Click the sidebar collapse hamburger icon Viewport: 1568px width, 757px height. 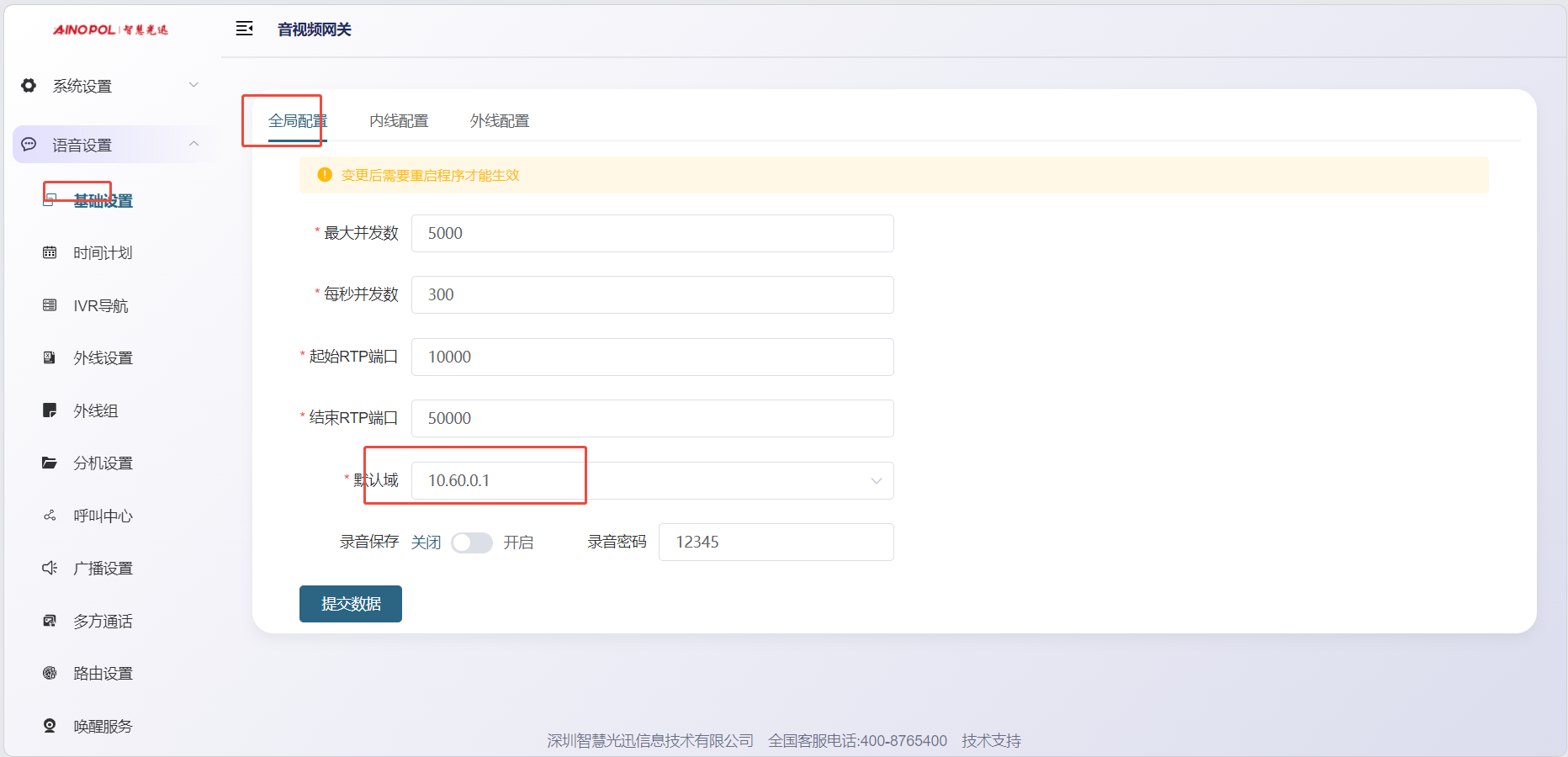(244, 29)
